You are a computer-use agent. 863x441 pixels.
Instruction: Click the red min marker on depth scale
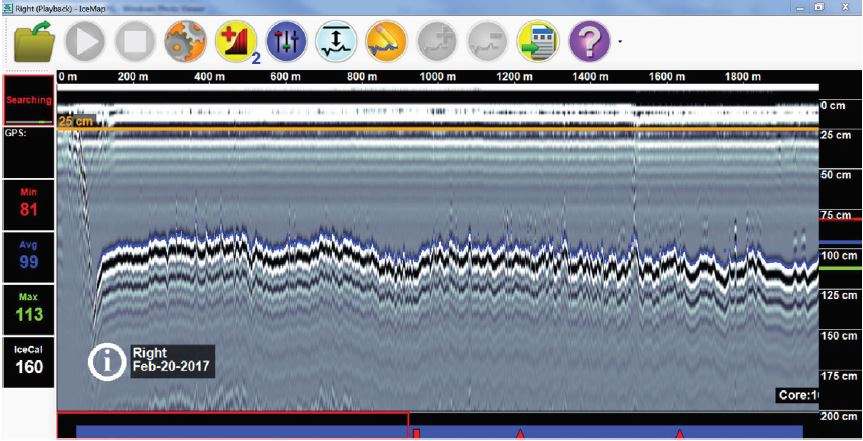coord(841,219)
